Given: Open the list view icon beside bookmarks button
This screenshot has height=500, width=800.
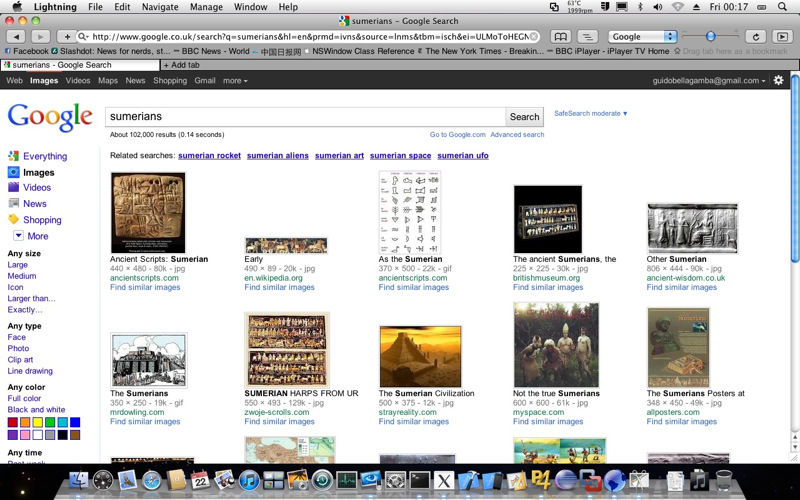Looking at the screenshot, I should (588, 37).
